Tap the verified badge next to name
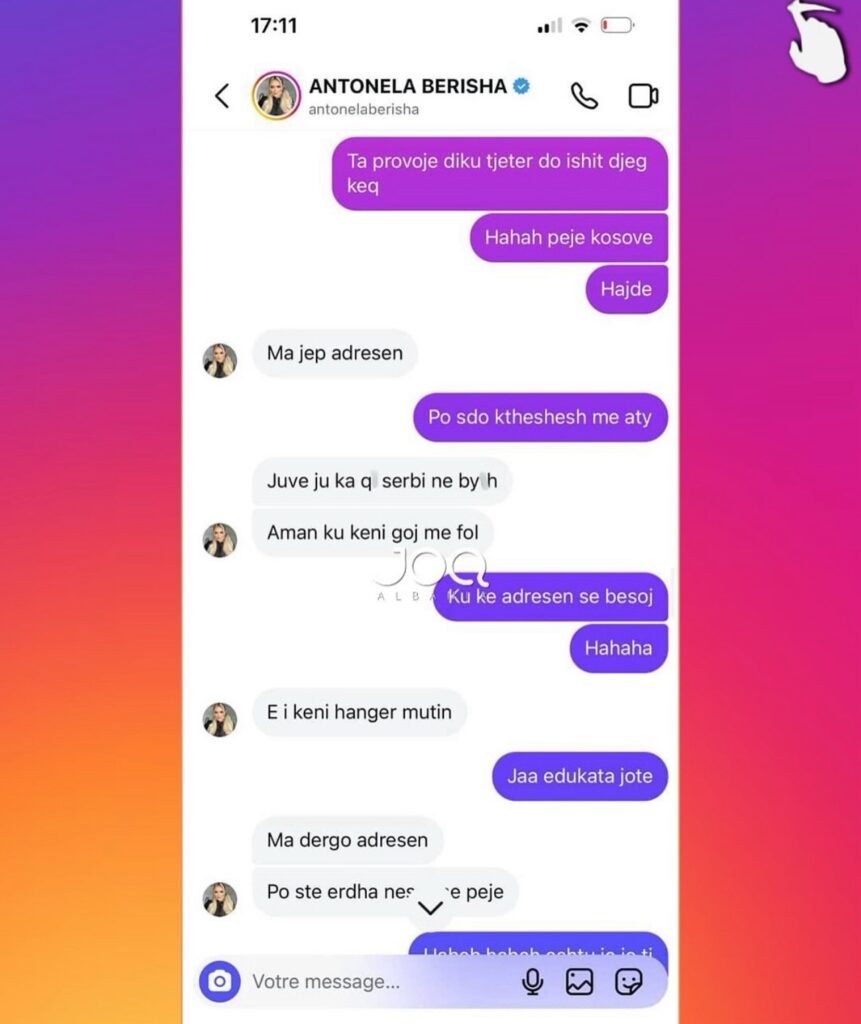 pyautogui.click(x=521, y=86)
